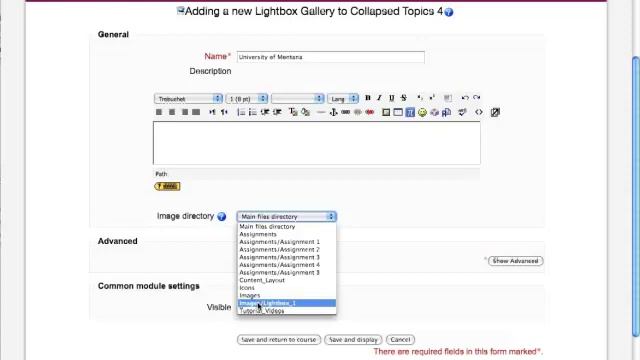Viewport: 640px width, 360px height.
Task: Toggle bold formatting in description editor
Action: 368,98
